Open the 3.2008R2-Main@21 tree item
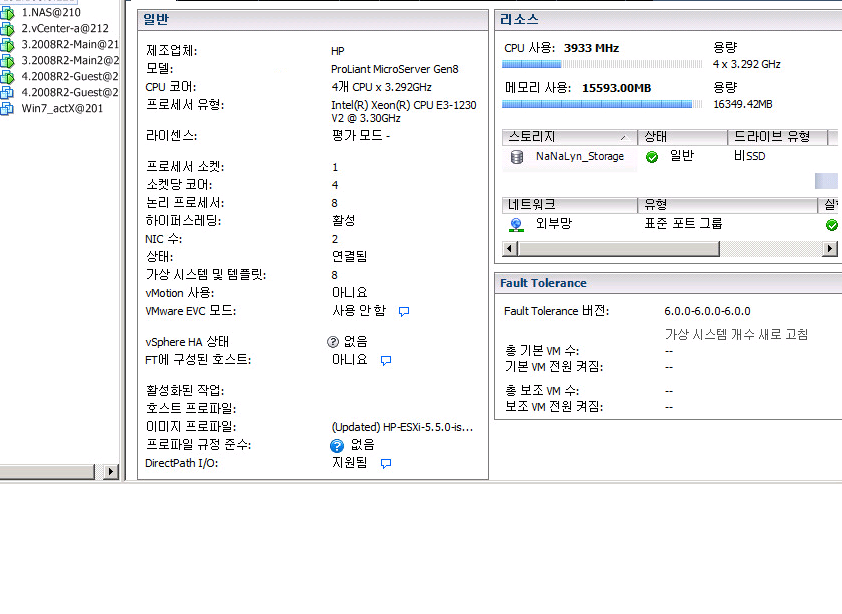Viewport: 842px width, 614px height. [70, 45]
